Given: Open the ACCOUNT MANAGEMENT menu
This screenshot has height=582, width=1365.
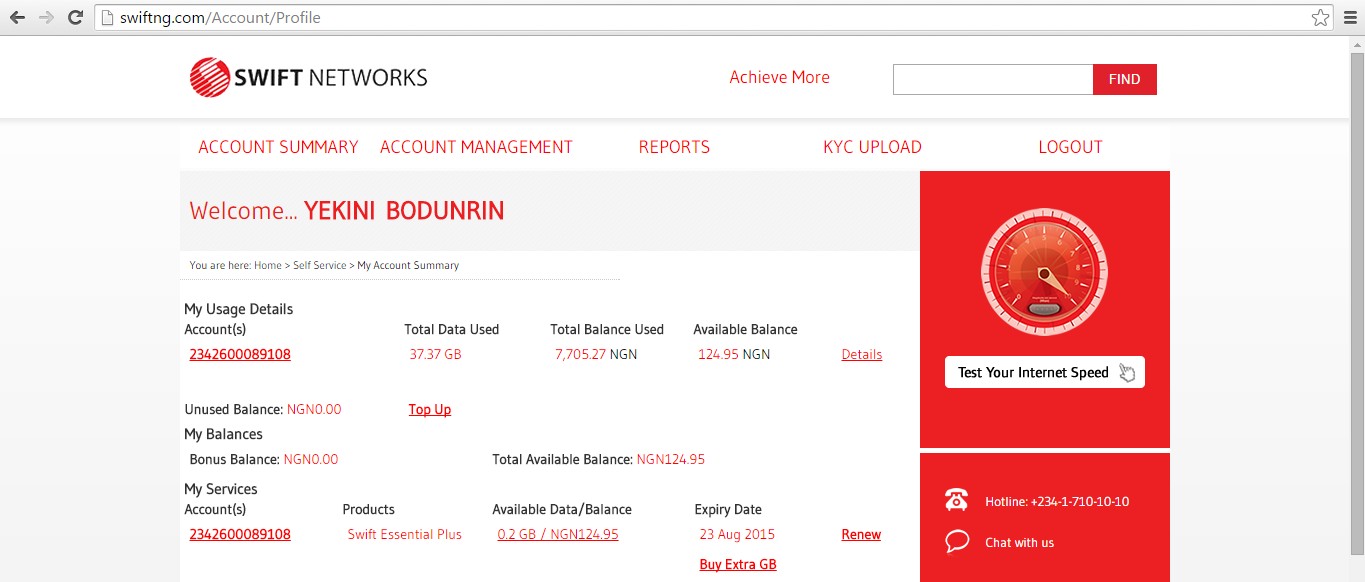Looking at the screenshot, I should click(x=476, y=146).
